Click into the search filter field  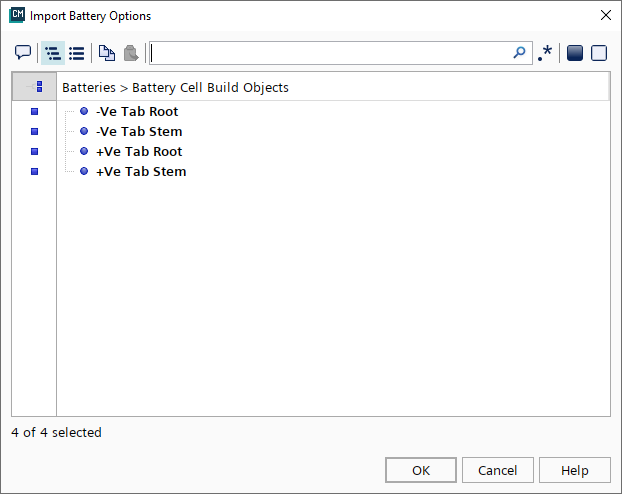330,53
